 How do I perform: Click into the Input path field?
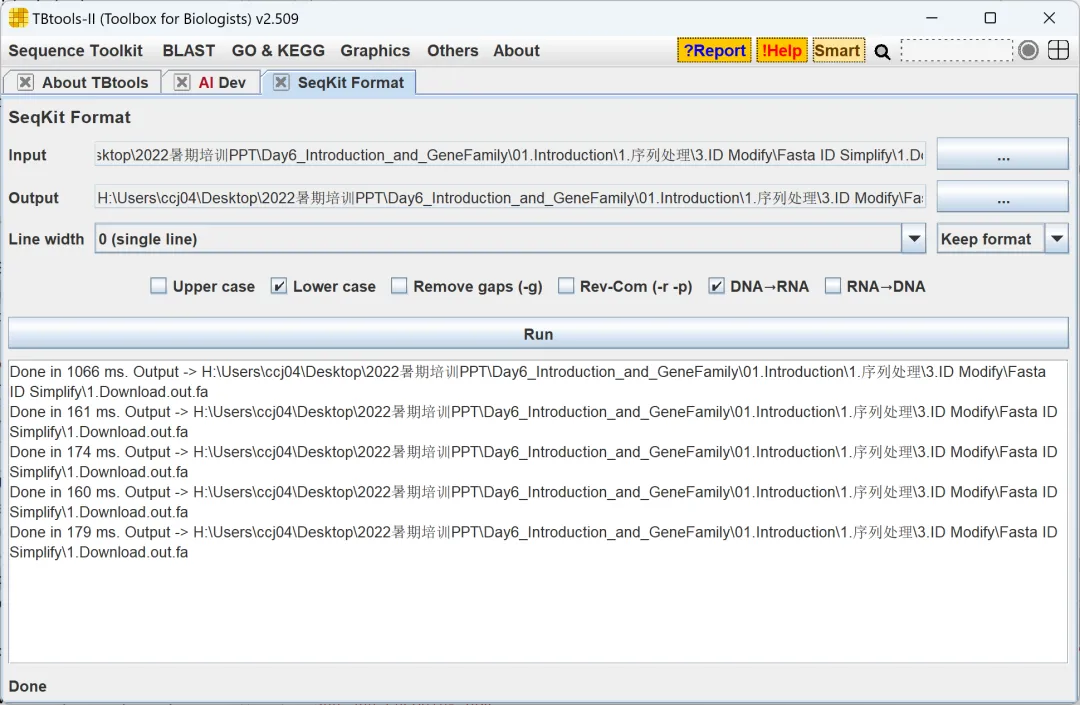pos(510,155)
